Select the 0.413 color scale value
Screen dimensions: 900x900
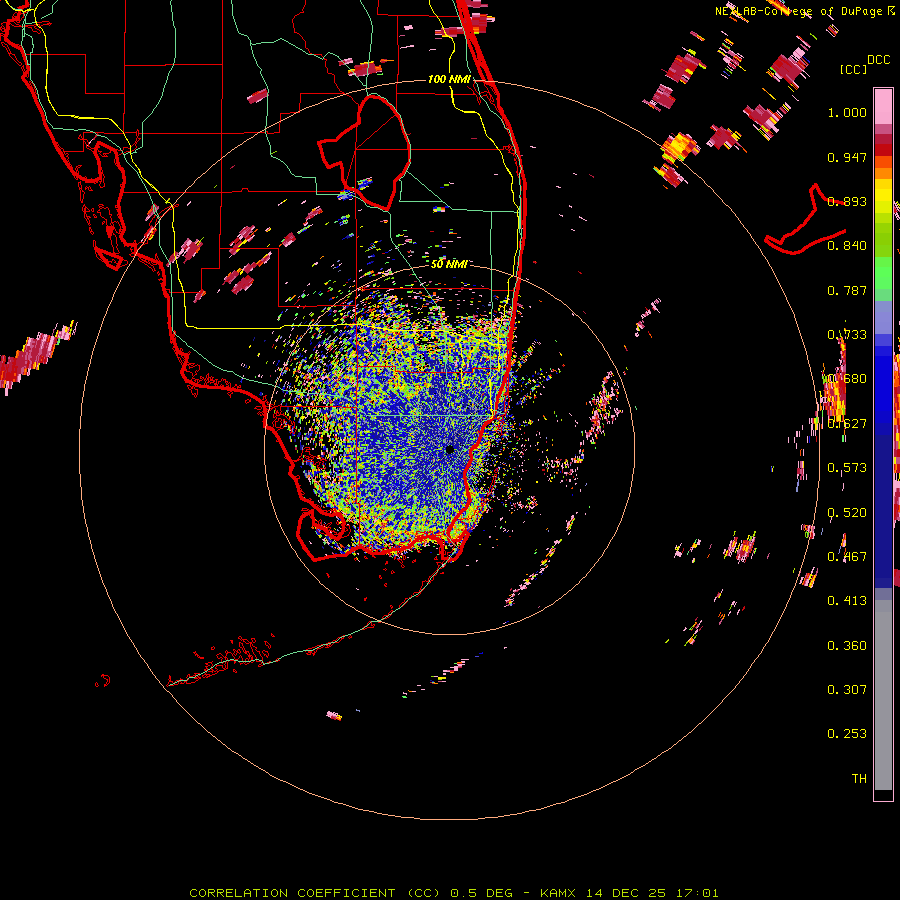(x=847, y=601)
